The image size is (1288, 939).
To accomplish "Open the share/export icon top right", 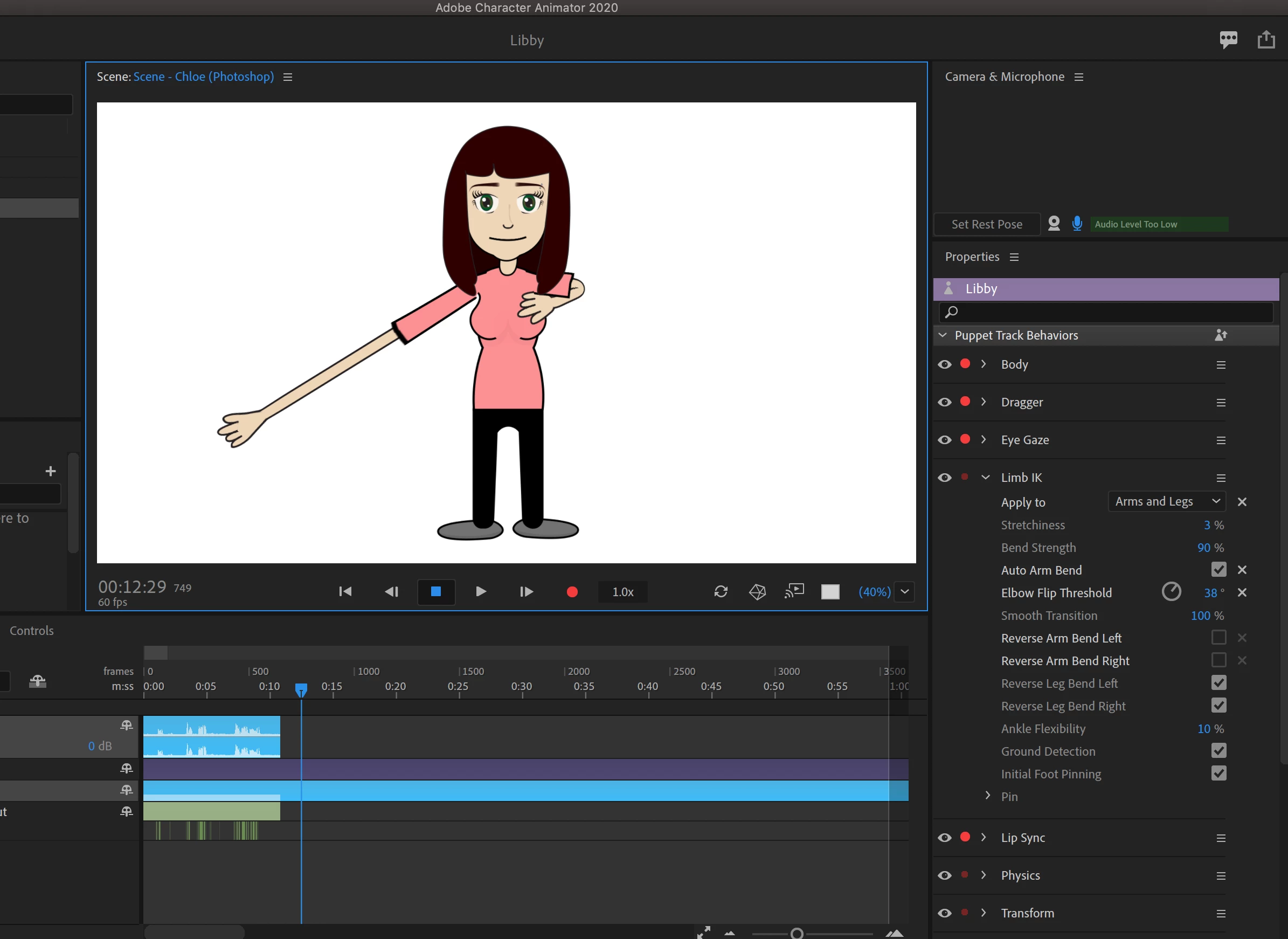I will point(1266,40).
